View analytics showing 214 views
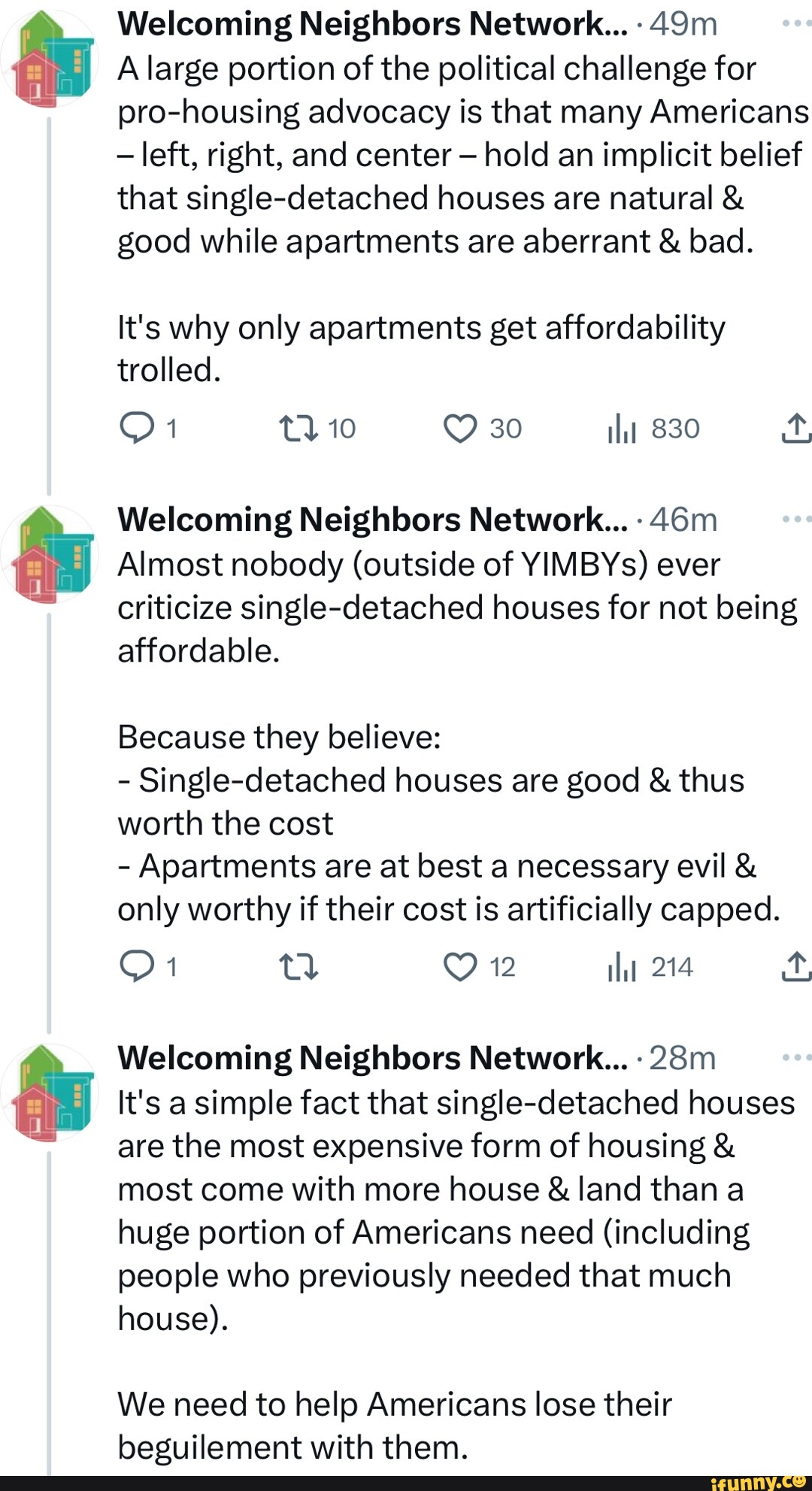The width and height of the screenshot is (812, 1491). pyautogui.click(x=622, y=968)
